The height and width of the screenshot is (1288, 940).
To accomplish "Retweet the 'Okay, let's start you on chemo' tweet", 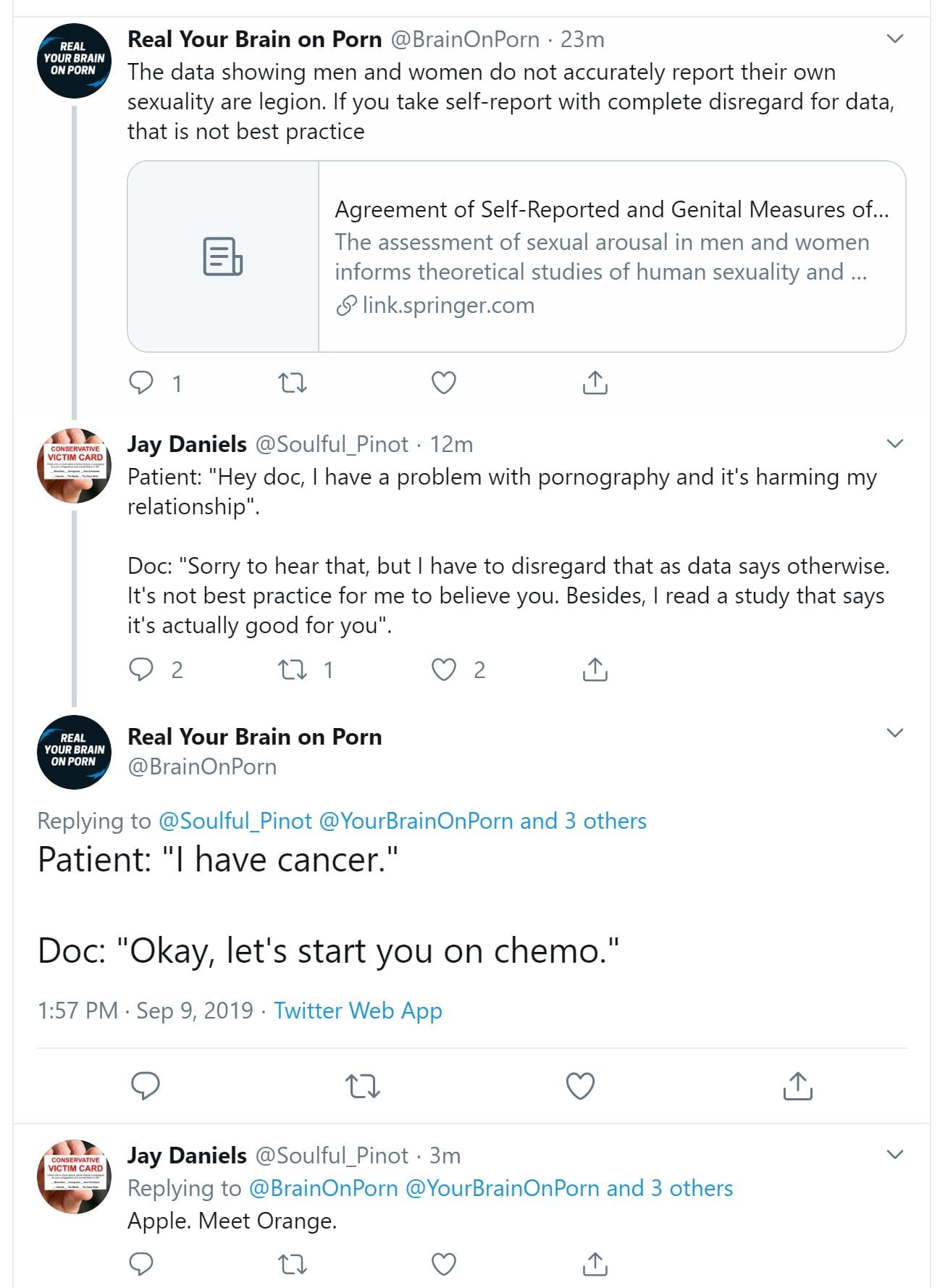I will pyautogui.click(x=363, y=1086).
